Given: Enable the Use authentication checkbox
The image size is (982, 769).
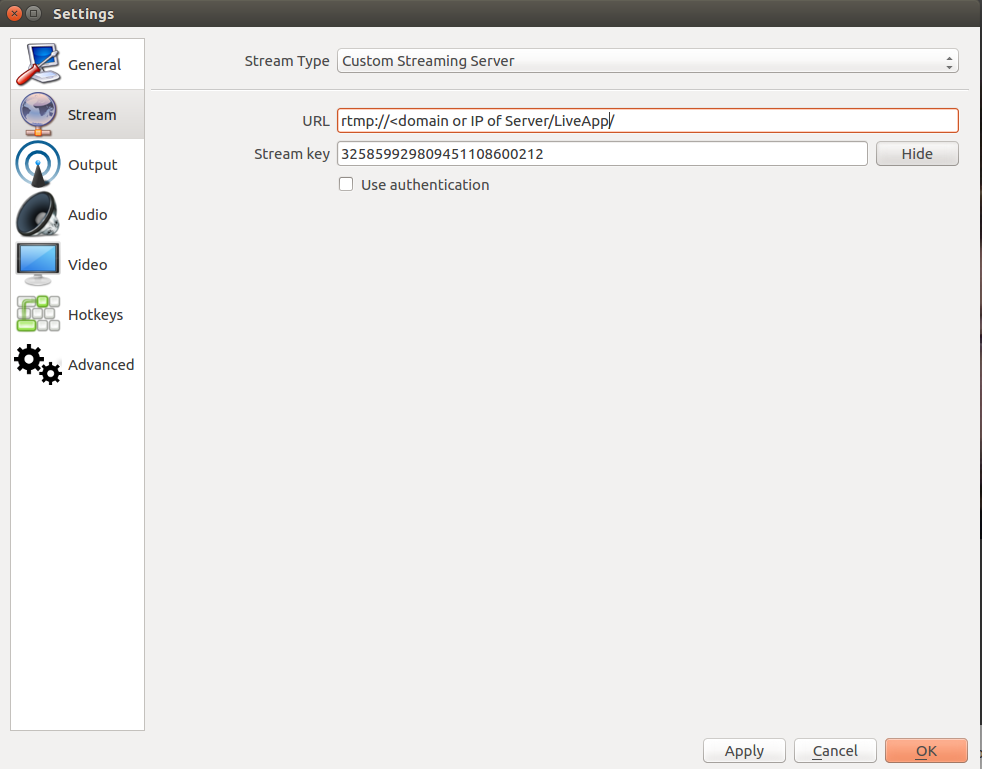Looking at the screenshot, I should [x=346, y=184].
